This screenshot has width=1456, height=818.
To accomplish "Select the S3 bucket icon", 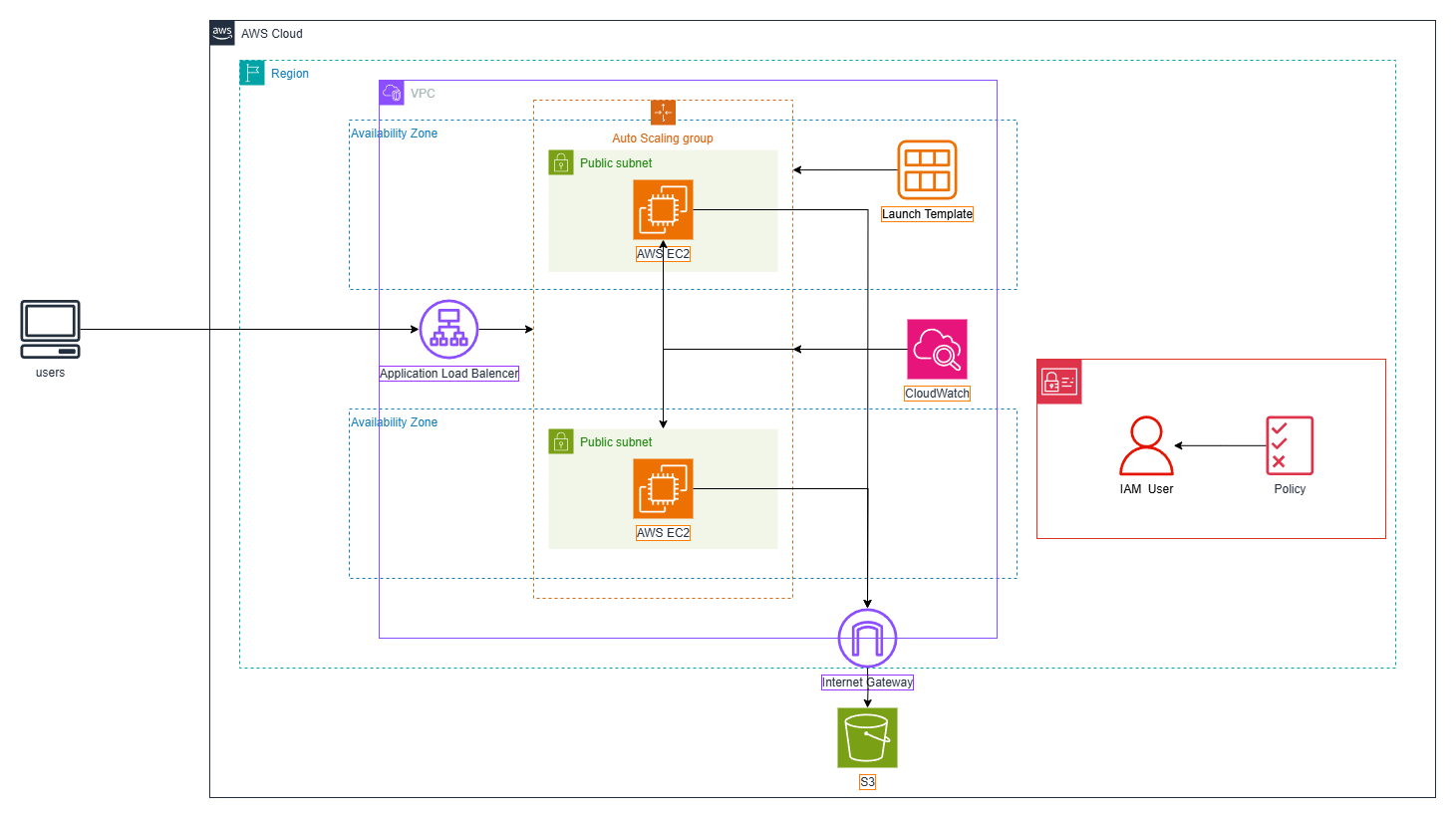I will [867, 738].
